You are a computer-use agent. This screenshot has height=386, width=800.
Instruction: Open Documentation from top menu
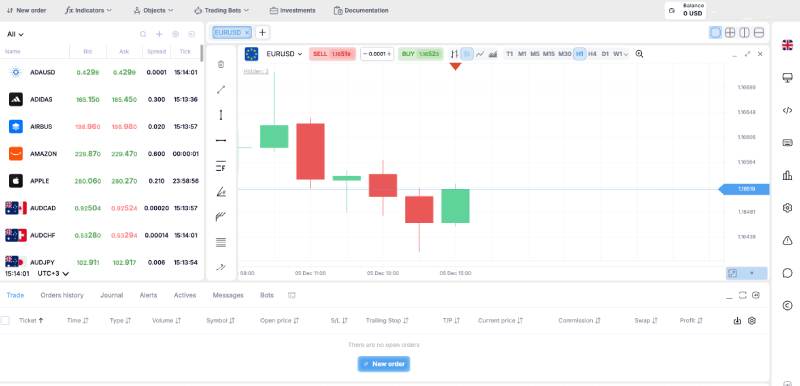point(361,10)
